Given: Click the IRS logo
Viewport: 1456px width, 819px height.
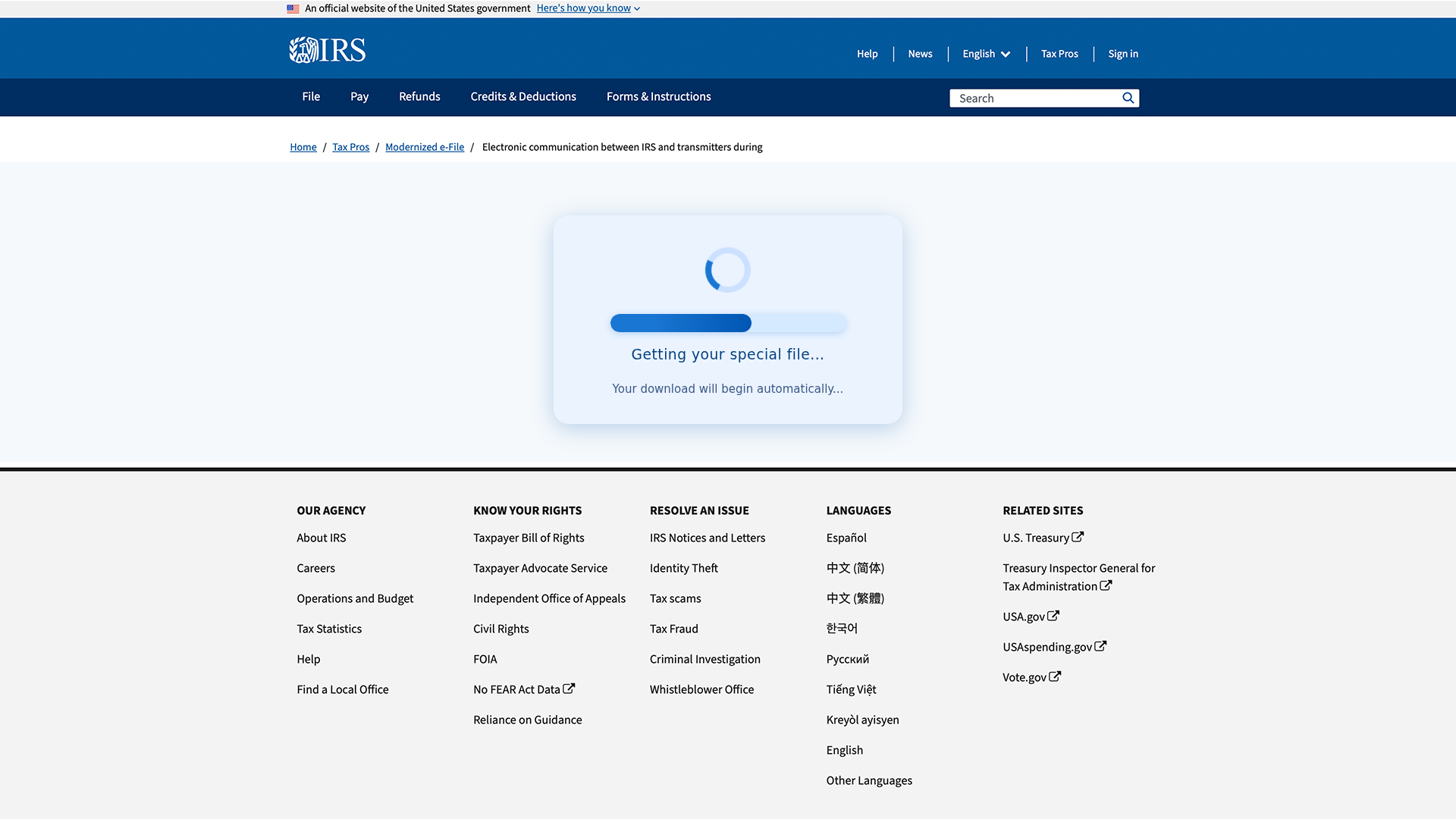Looking at the screenshot, I should [327, 50].
